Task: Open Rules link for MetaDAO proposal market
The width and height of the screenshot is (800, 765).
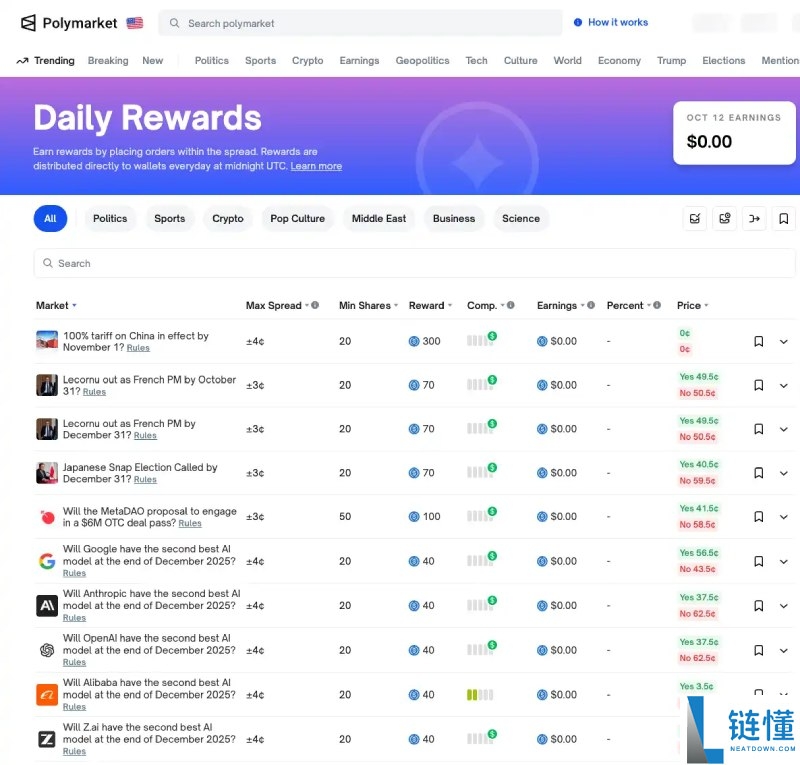Action: pos(190,523)
